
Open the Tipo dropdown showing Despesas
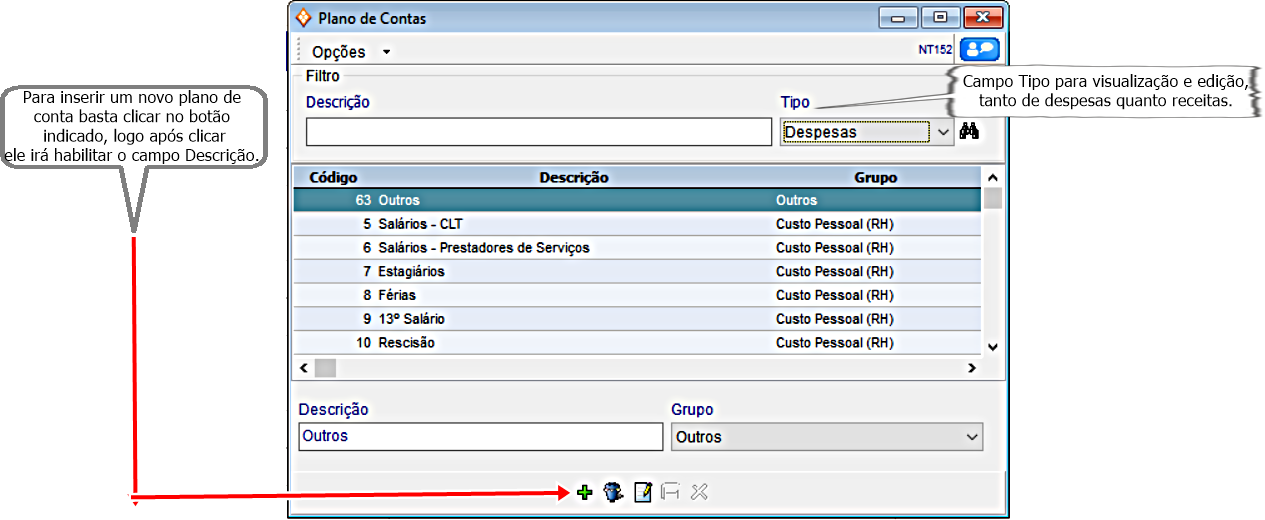(866, 132)
